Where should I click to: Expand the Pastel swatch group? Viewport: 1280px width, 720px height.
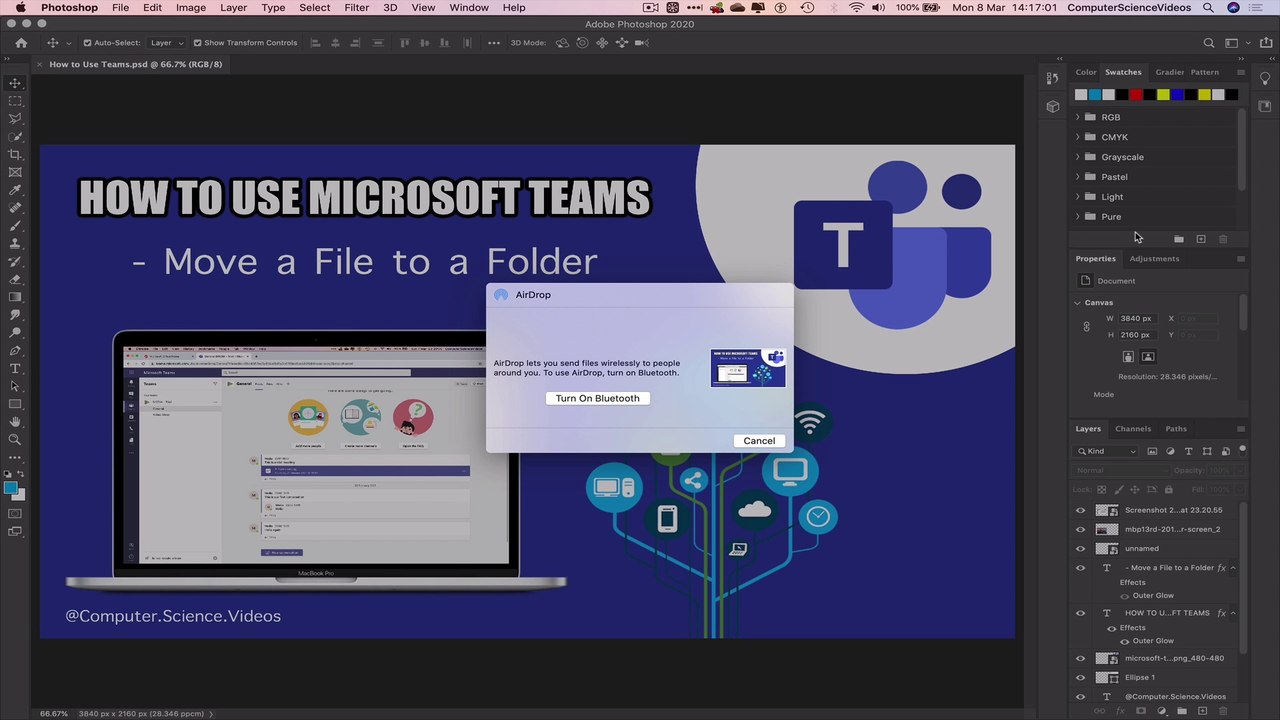pyautogui.click(x=1078, y=177)
